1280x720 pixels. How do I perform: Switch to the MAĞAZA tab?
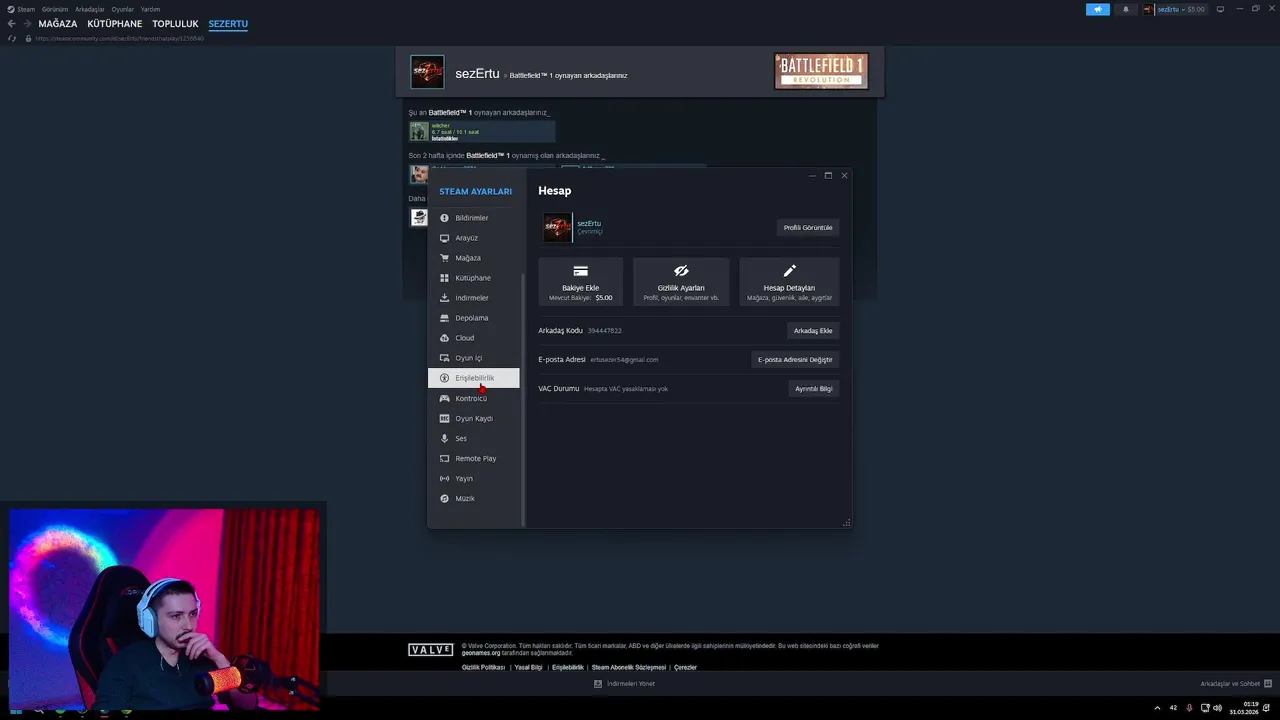tap(58, 24)
